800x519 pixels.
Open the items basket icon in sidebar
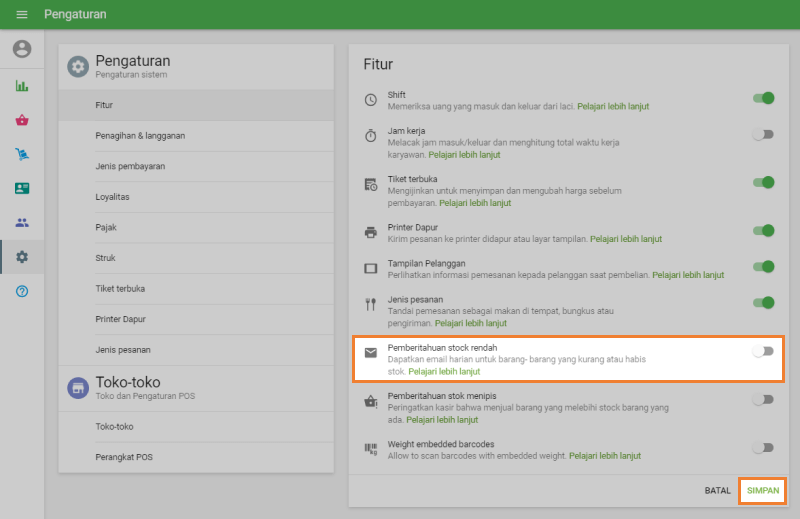tap(22, 120)
